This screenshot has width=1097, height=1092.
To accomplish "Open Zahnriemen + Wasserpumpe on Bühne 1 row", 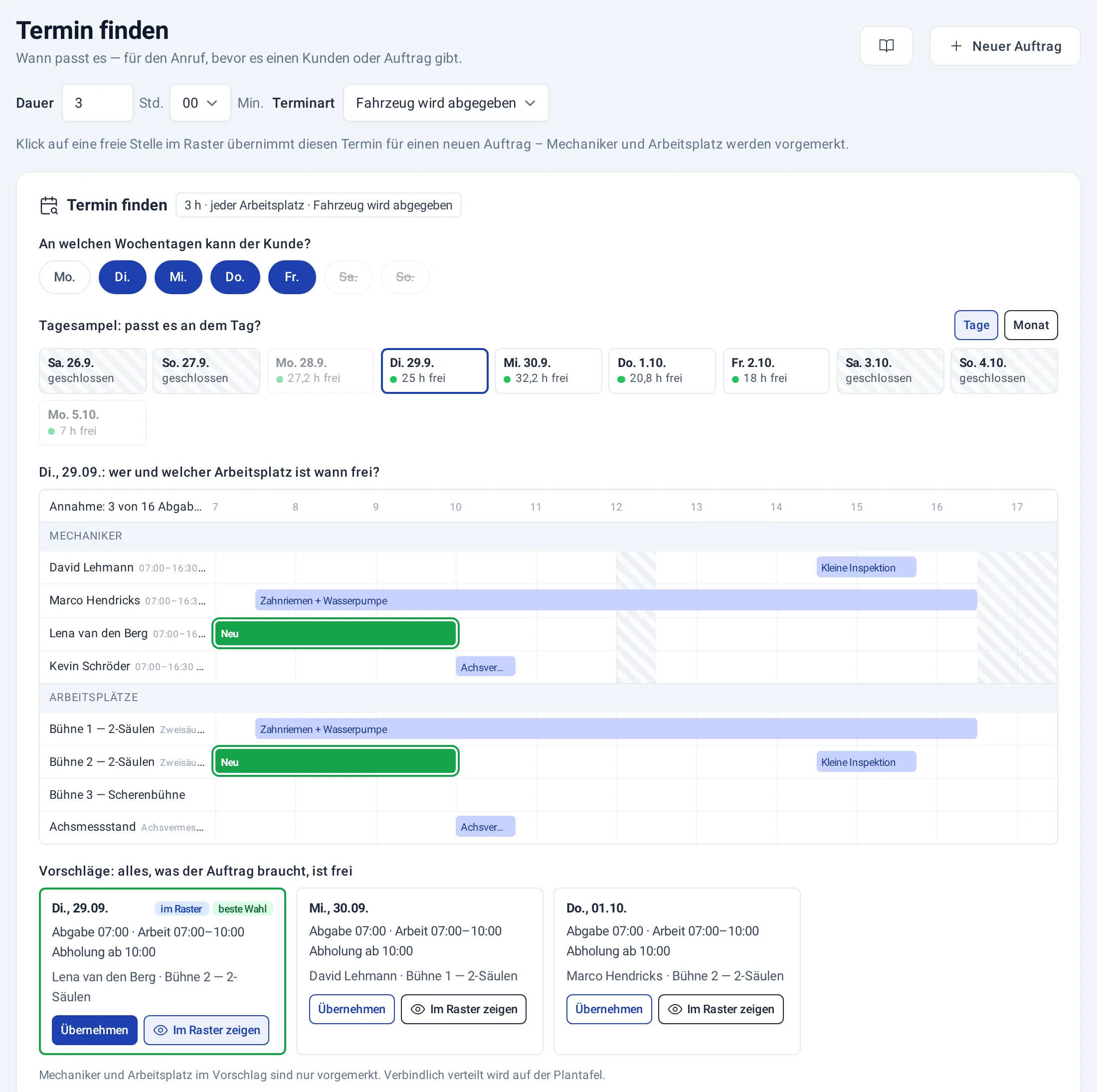I will pos(616,728).
